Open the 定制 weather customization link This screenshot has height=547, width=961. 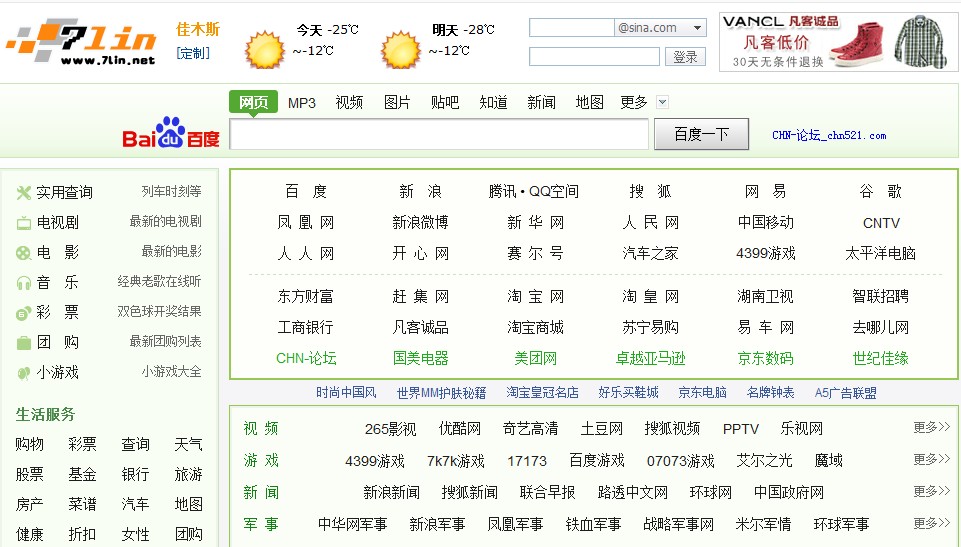(x=193, y=53)
